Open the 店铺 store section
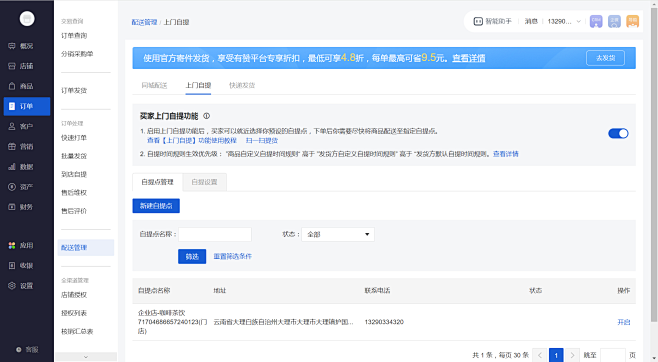658x362 pixels. tap(21, 66)
